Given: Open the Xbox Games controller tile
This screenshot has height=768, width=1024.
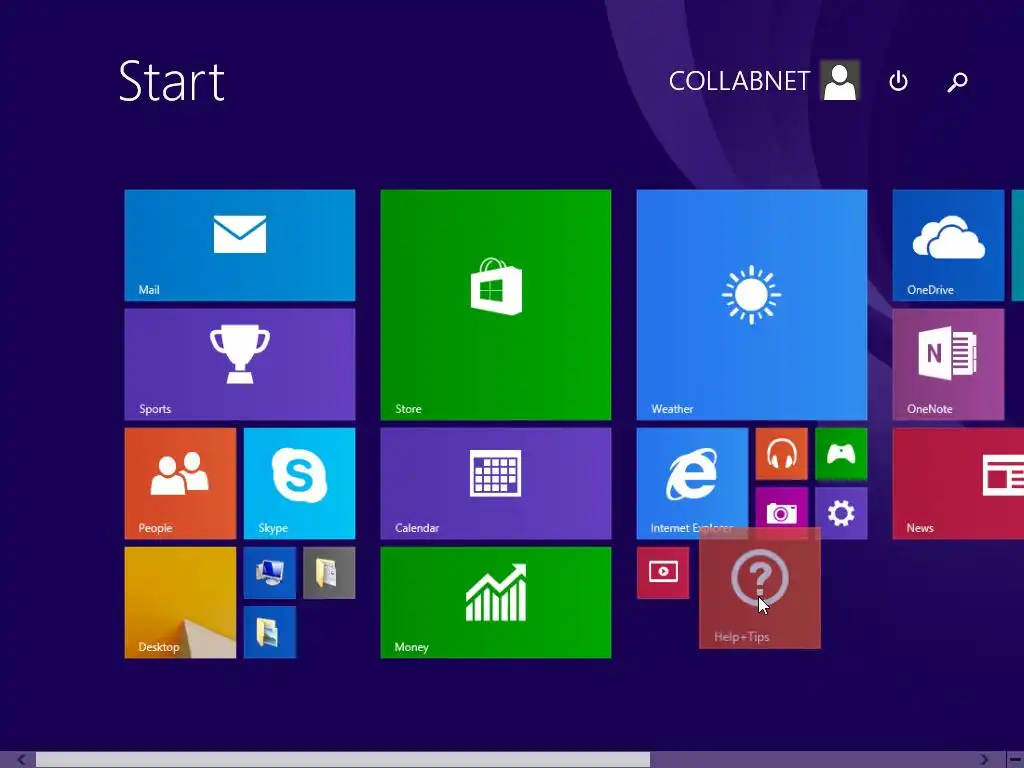Looking at the screenshot, I should (x=841, y=454).
